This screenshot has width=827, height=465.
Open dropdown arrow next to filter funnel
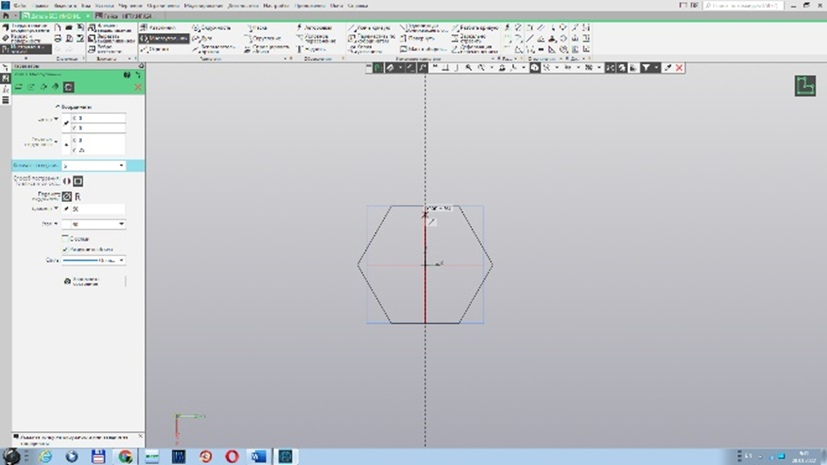[656, 68]
